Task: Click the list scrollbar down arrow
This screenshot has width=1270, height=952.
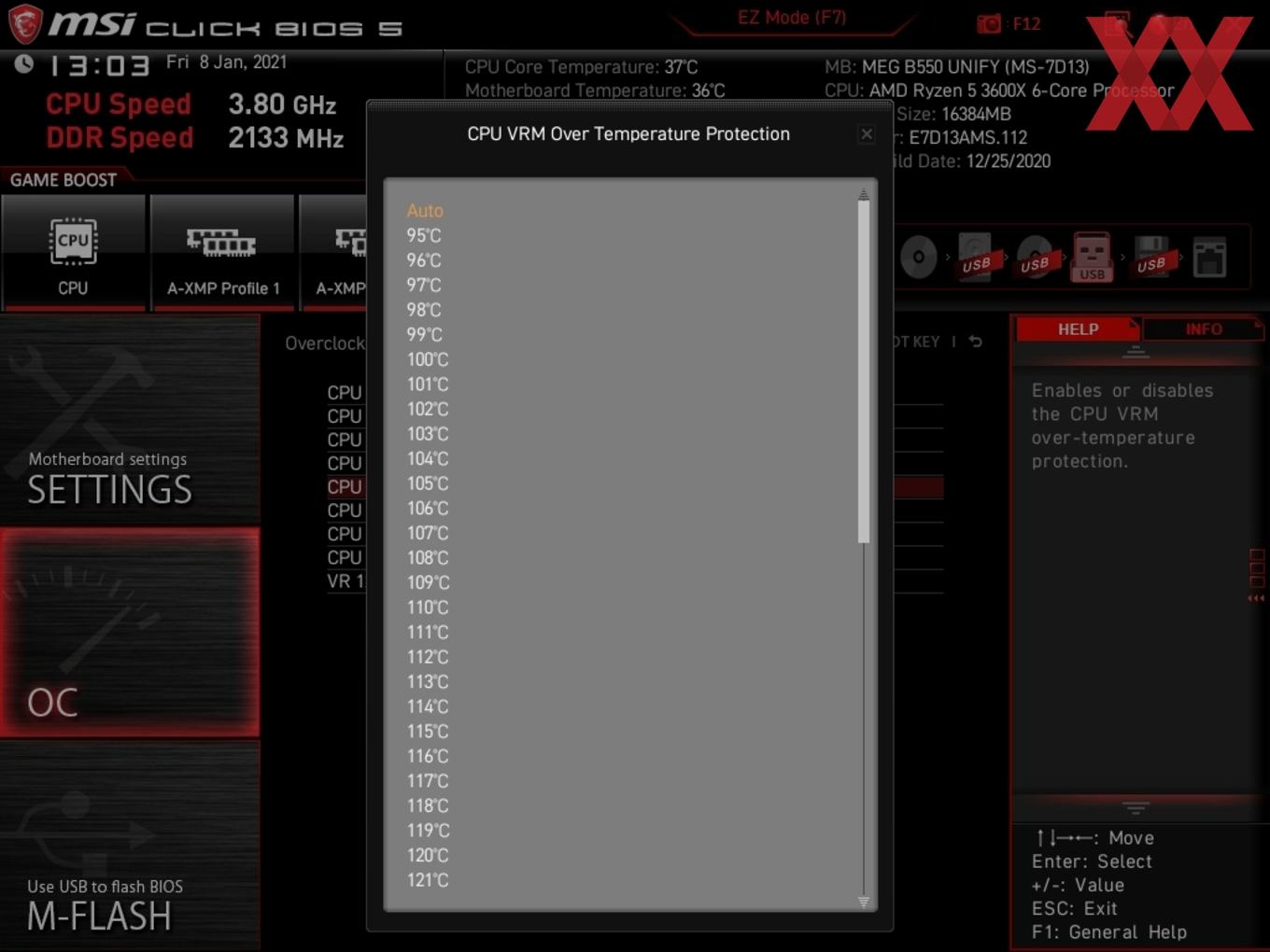Action: pyautogui.click(x=864, y=902)
